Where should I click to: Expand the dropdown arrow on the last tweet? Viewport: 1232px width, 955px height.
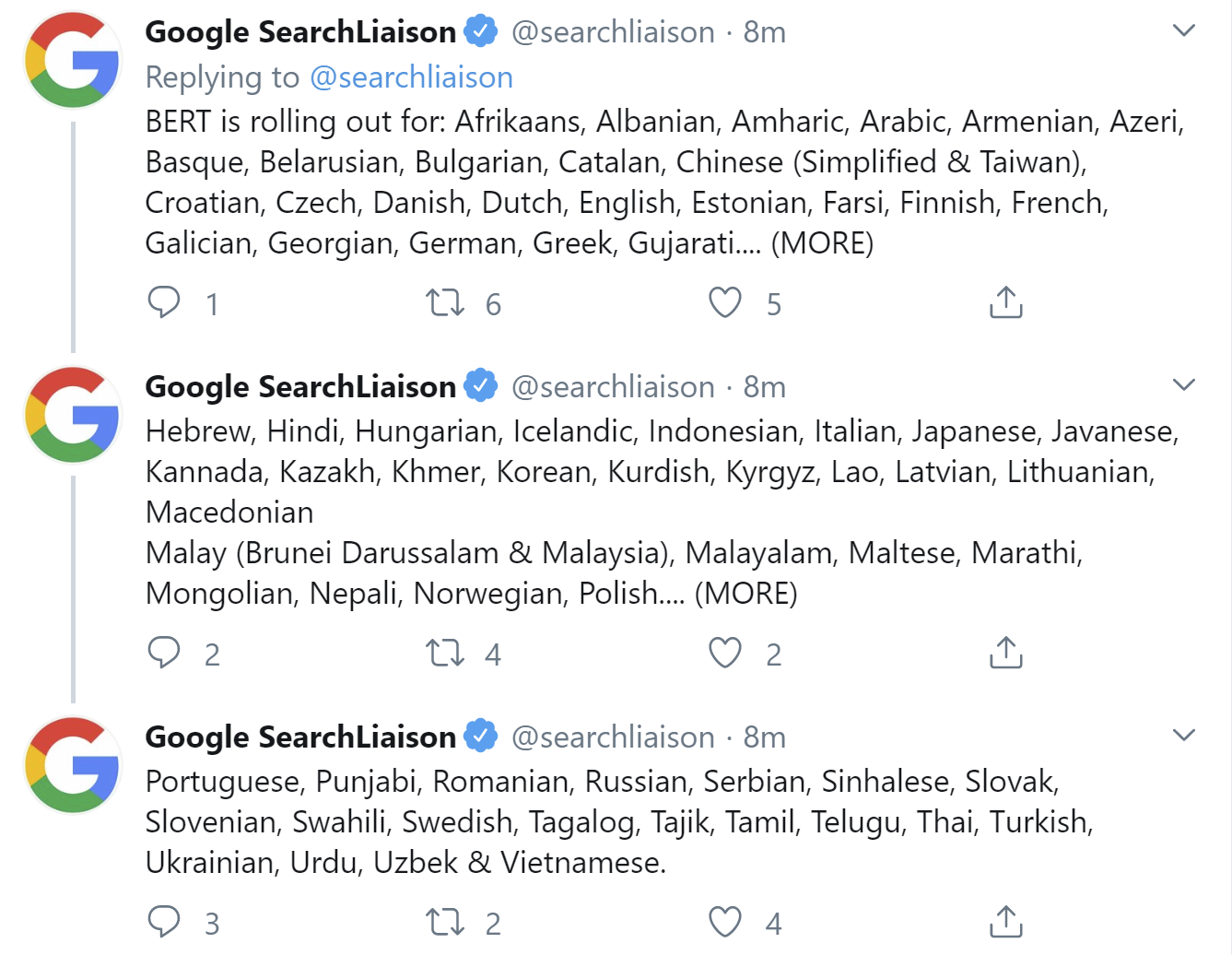coord(1185,733)
